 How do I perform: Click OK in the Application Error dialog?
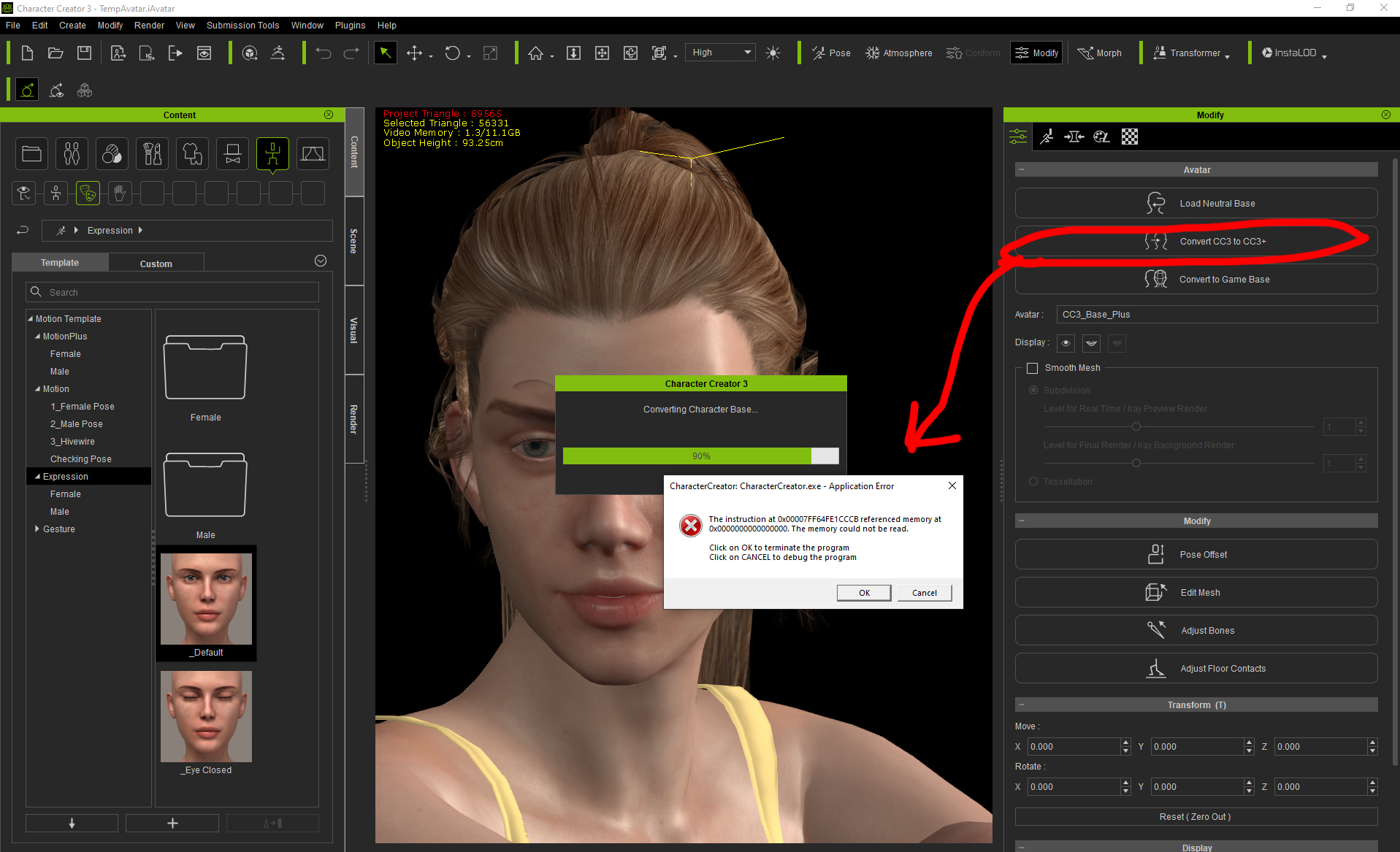click(x=864, y=593)
